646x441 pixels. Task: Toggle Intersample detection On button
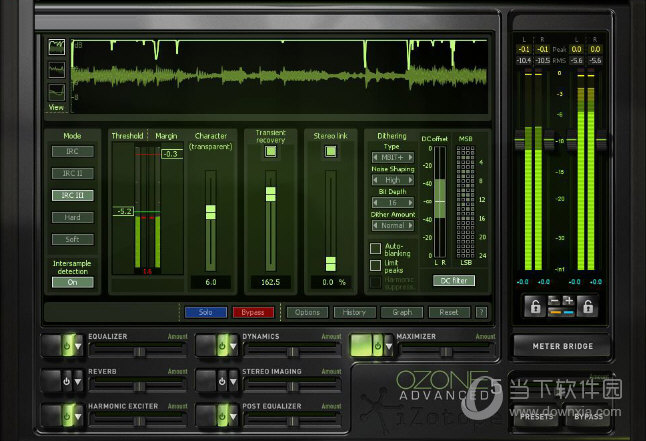[x=73, y=282]
